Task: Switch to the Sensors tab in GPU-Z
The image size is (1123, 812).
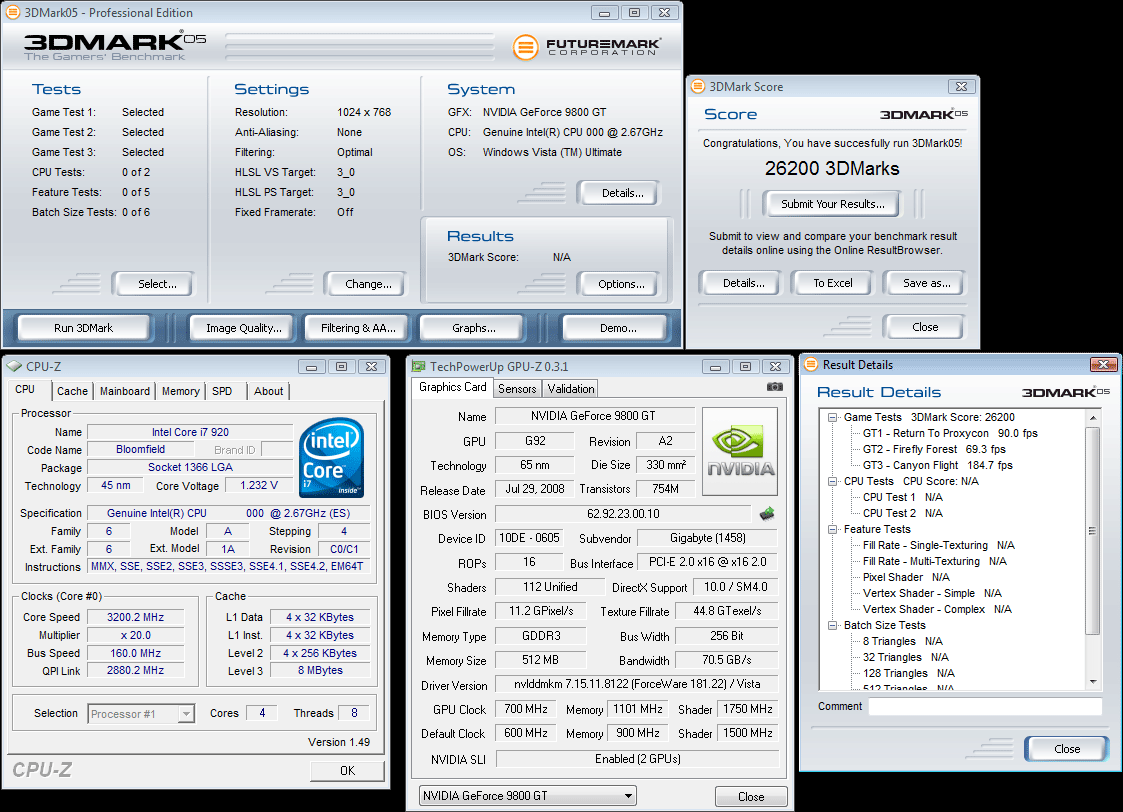Action: 517,389
